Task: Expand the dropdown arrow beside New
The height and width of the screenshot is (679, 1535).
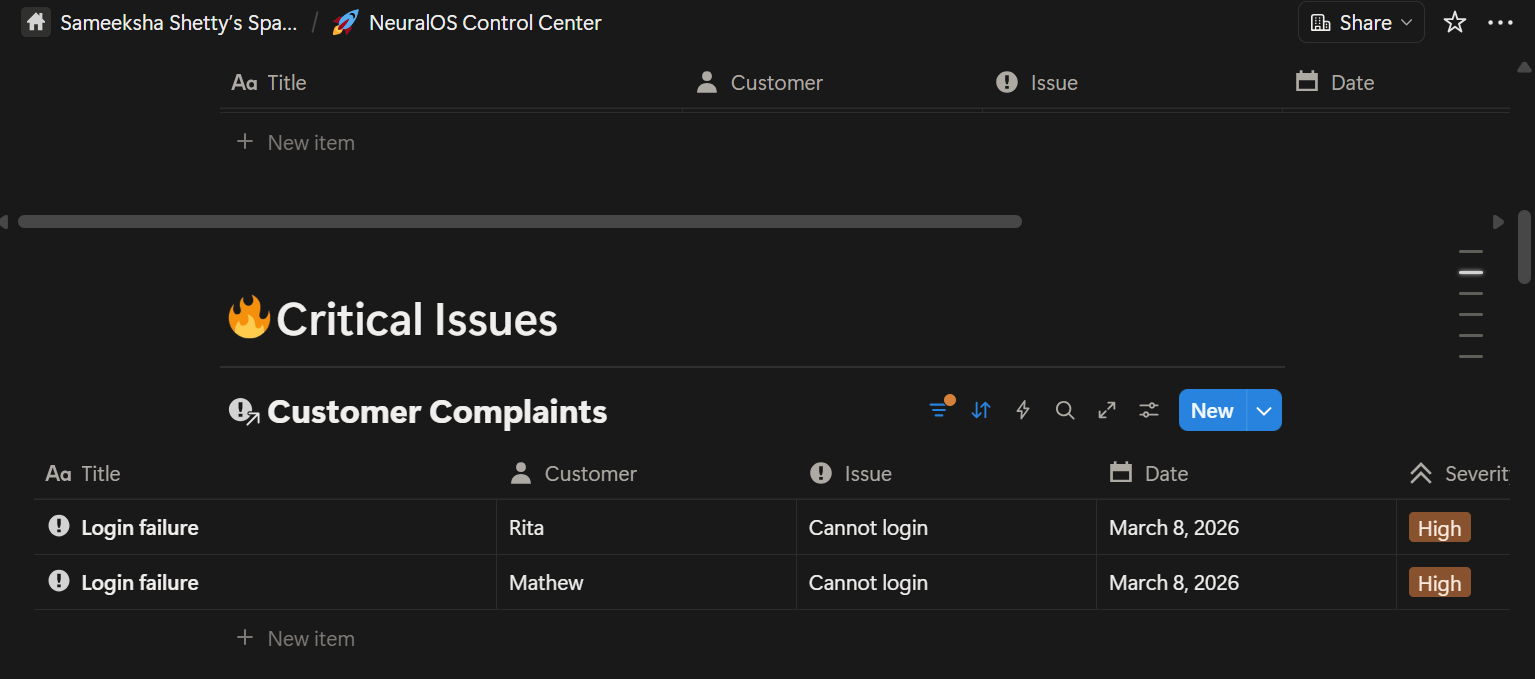Action: [1264, 410]
